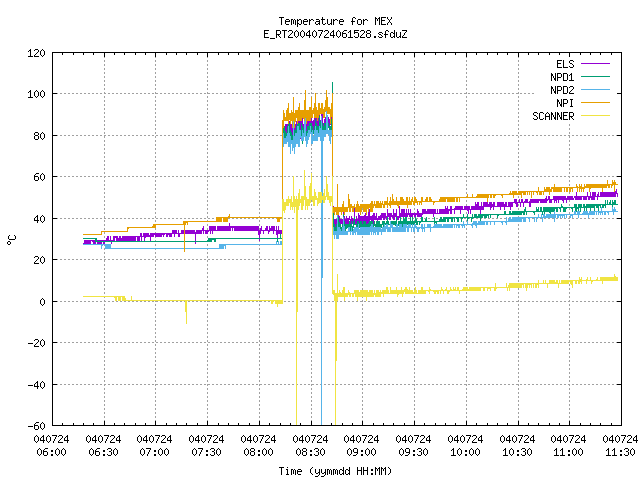Click the orange NPI legend line sample
The width and height of the screenshot is (640, 480).
point(595,103)
